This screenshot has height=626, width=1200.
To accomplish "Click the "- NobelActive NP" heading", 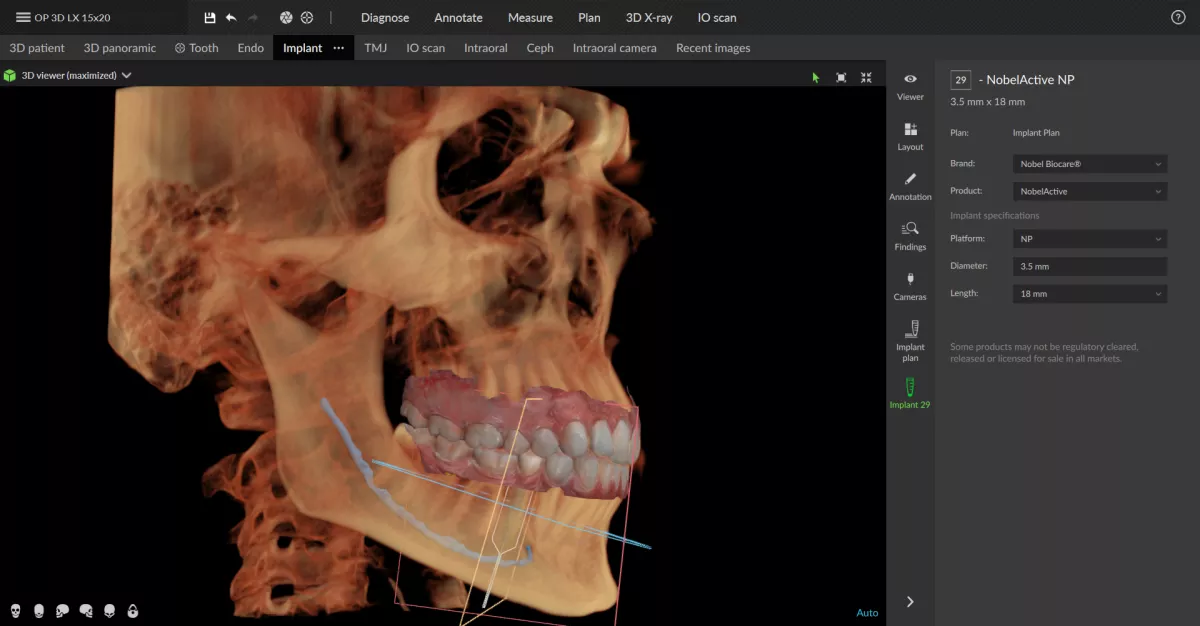I will click(x=1027, y=80).
